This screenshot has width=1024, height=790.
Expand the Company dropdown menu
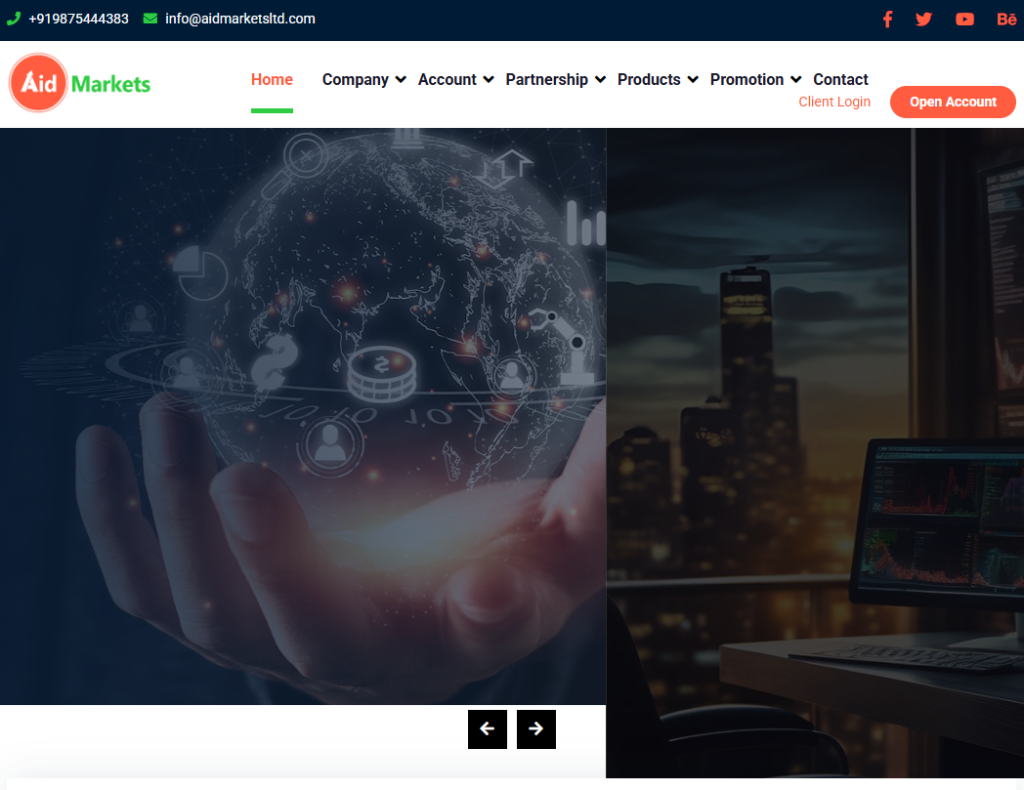tap(363, 80)
